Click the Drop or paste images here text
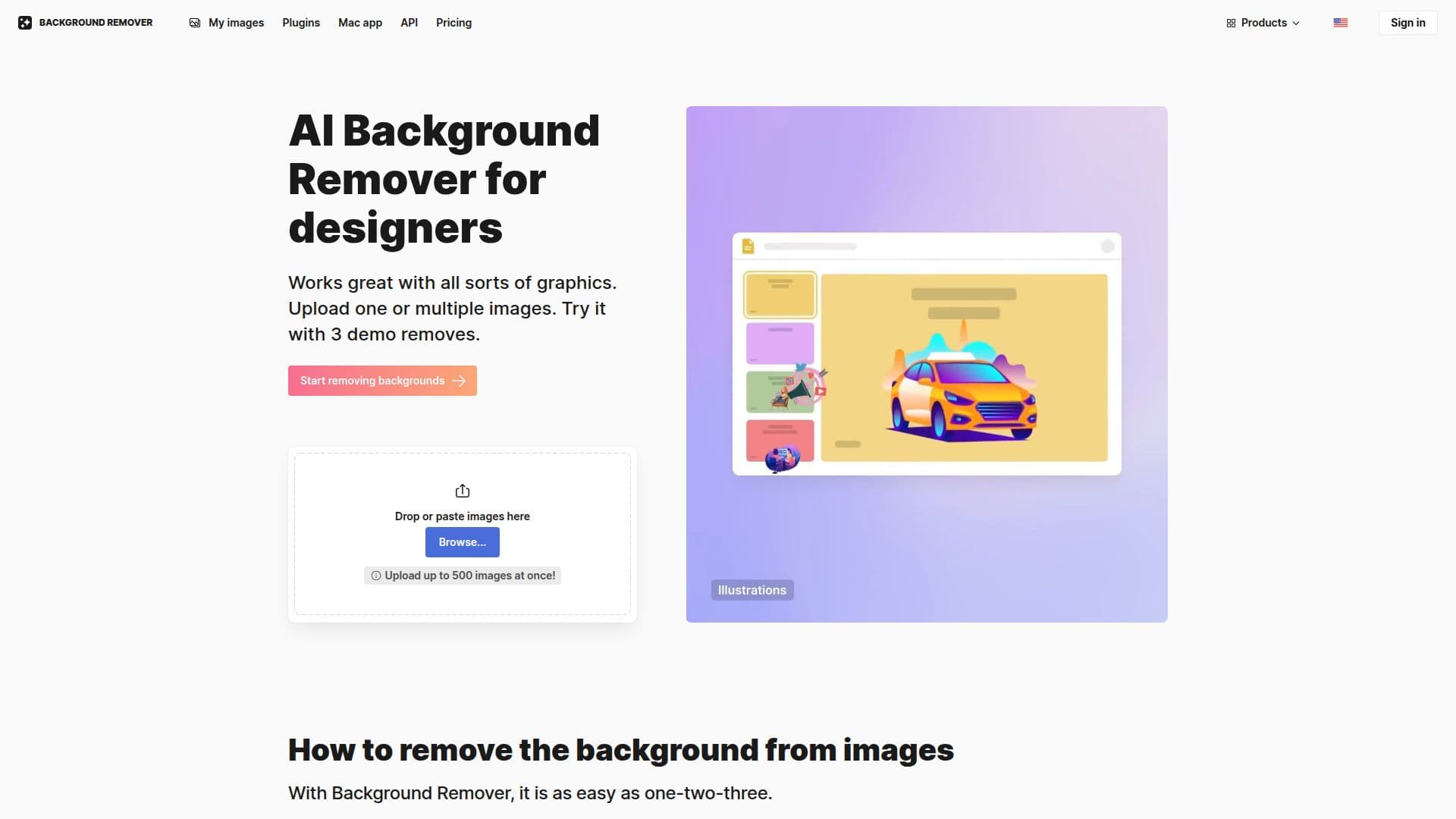 click(x=463, y=516)
